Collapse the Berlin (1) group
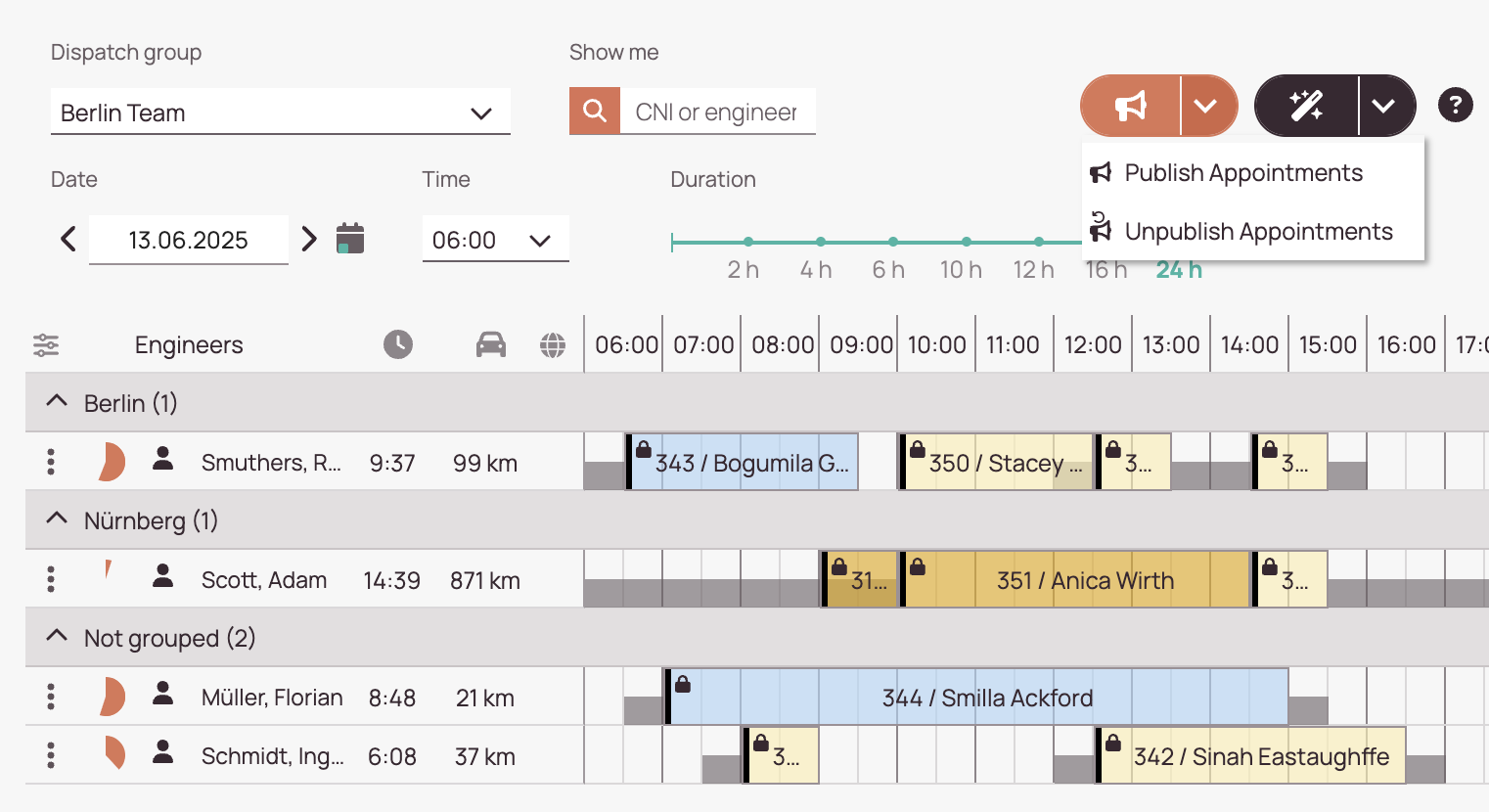 (x=57, y=402)
